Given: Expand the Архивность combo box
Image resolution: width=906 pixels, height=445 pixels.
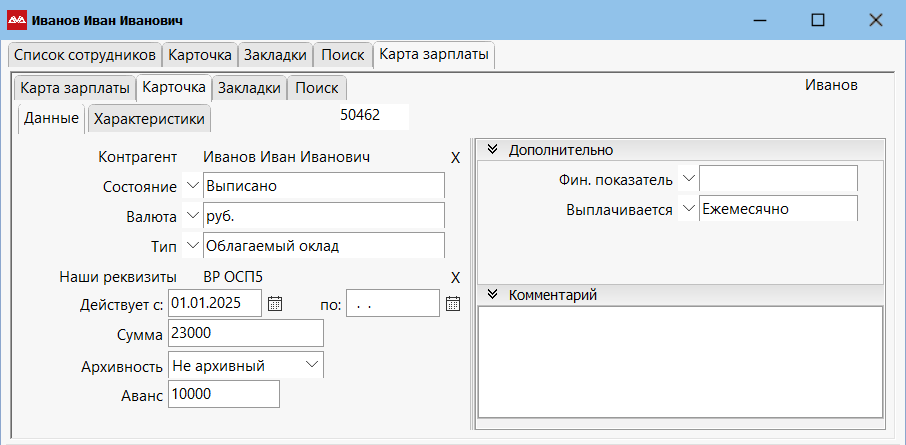Looking at the screenshot, I should pyautogui.click(x=312, y=365).
